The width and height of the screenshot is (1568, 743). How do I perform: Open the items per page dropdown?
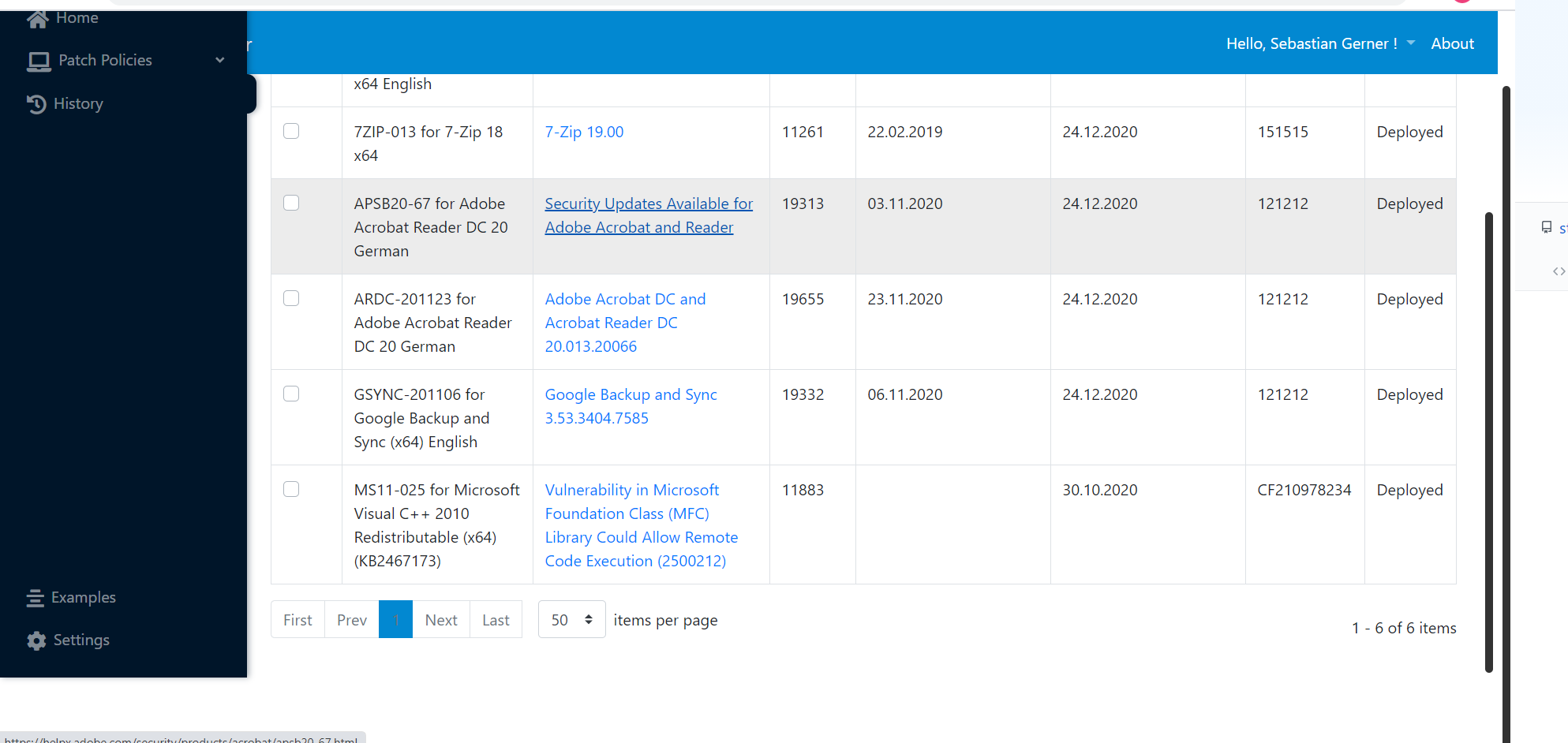coord(571,620)
